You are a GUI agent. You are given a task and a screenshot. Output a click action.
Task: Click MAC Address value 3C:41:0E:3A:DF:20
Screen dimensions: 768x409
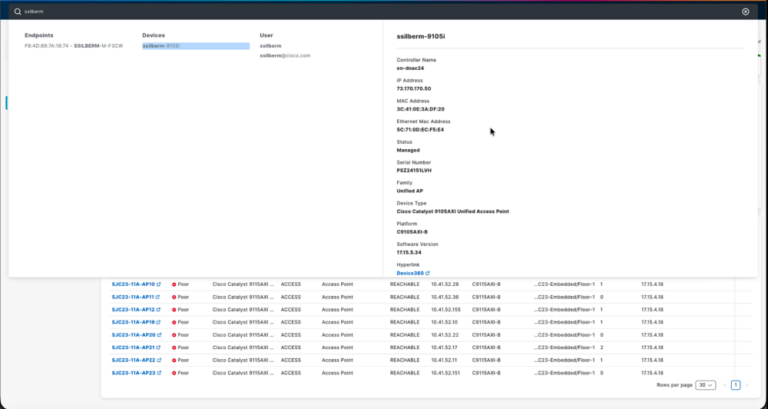421,109
